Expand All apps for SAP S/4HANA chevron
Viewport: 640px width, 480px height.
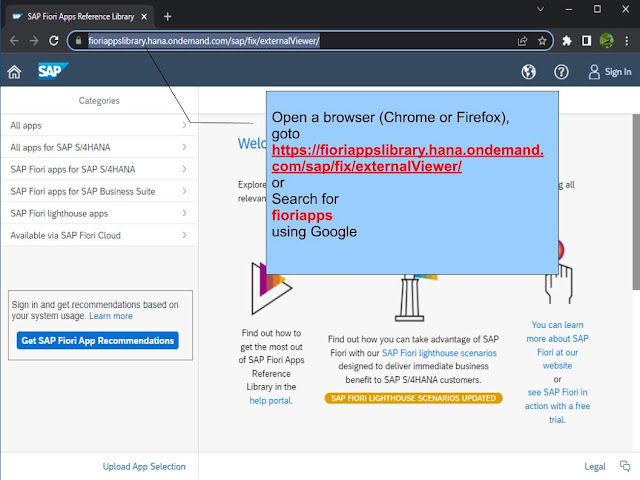pos(184,147)
